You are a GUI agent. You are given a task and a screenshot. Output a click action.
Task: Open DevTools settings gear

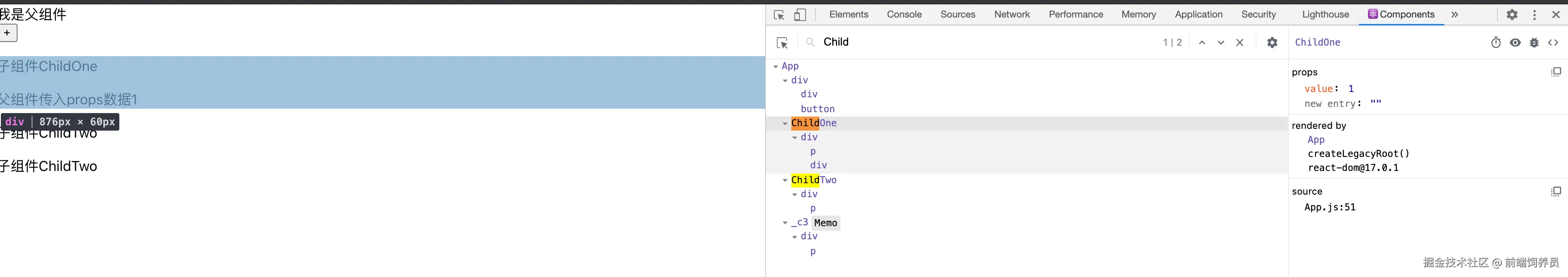1512,14
